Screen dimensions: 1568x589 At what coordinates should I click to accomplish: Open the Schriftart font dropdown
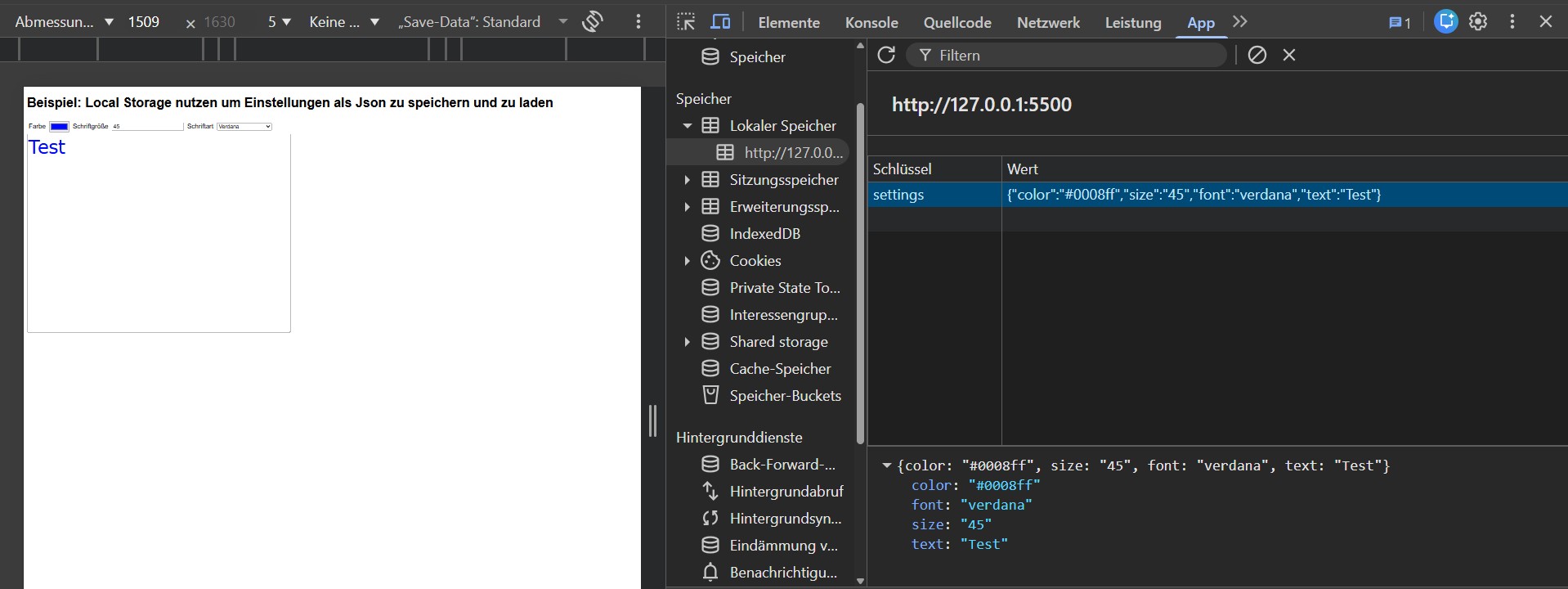[244, 126]
